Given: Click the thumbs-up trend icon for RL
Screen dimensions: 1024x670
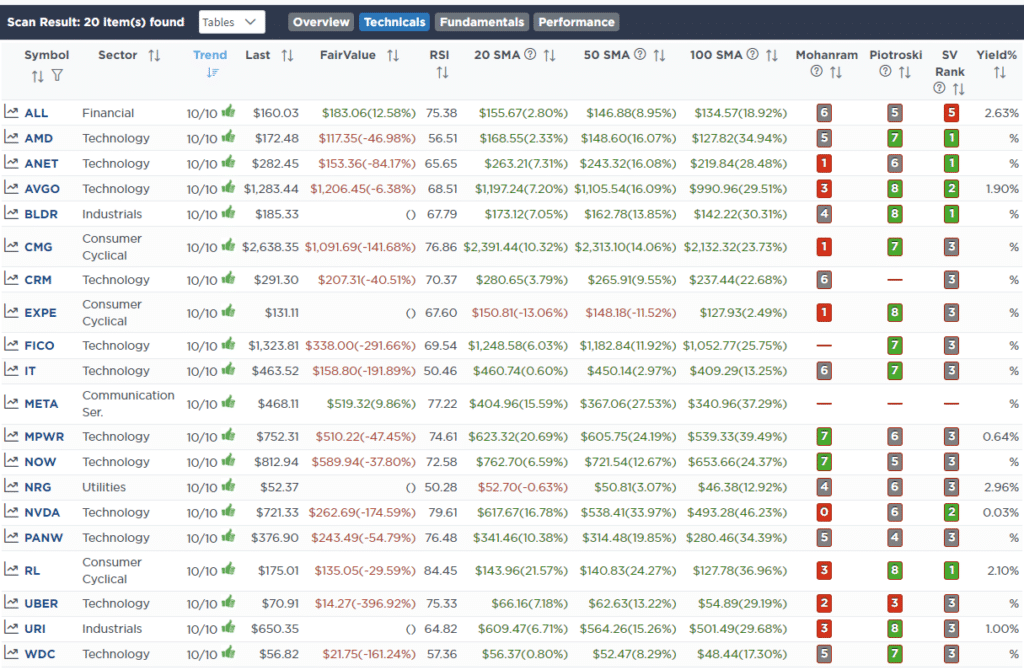Looking at the screenshot, I should coord(228,569).
